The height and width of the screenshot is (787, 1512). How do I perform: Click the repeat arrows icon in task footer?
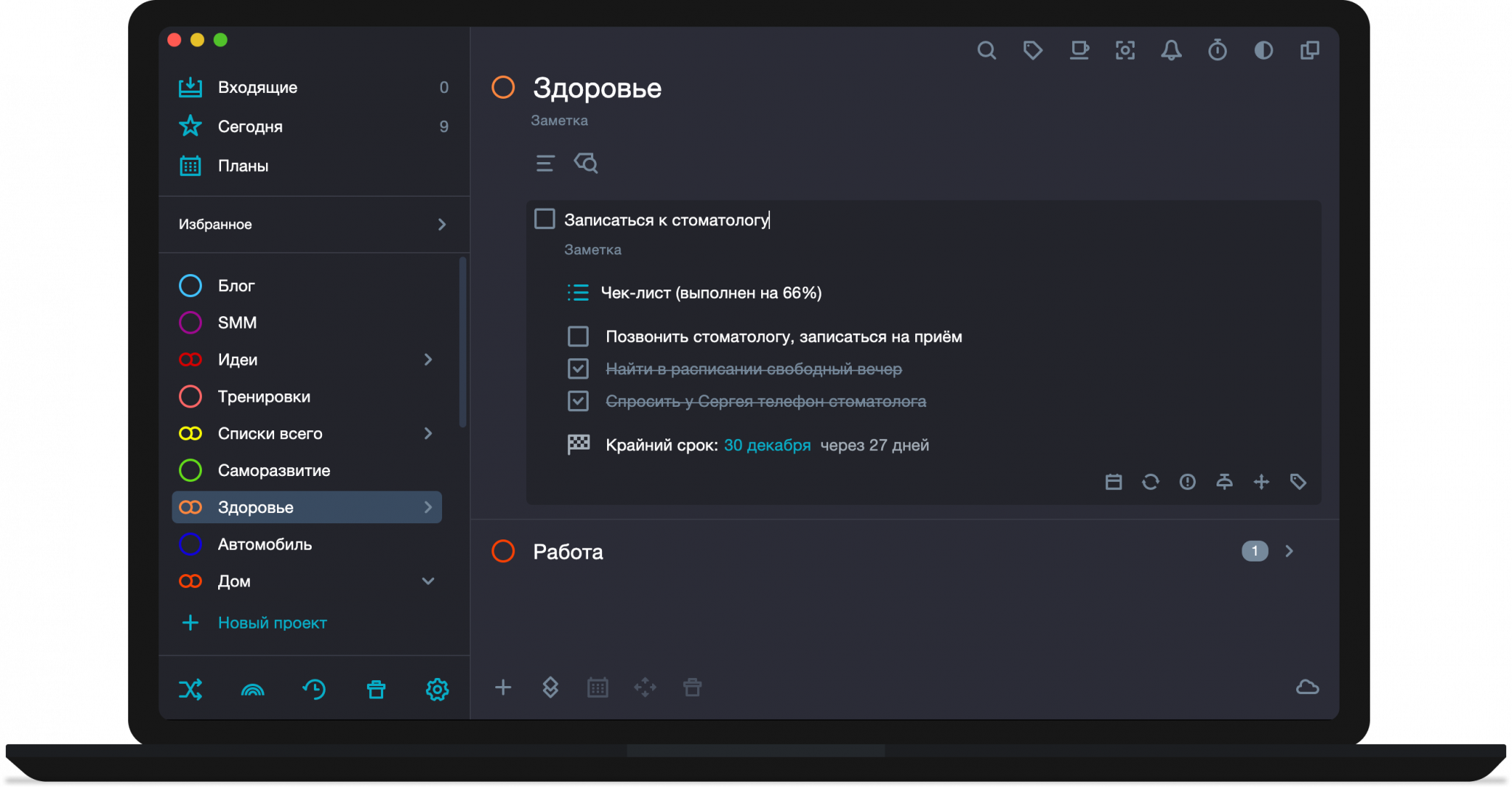[x=1150, y=482]
